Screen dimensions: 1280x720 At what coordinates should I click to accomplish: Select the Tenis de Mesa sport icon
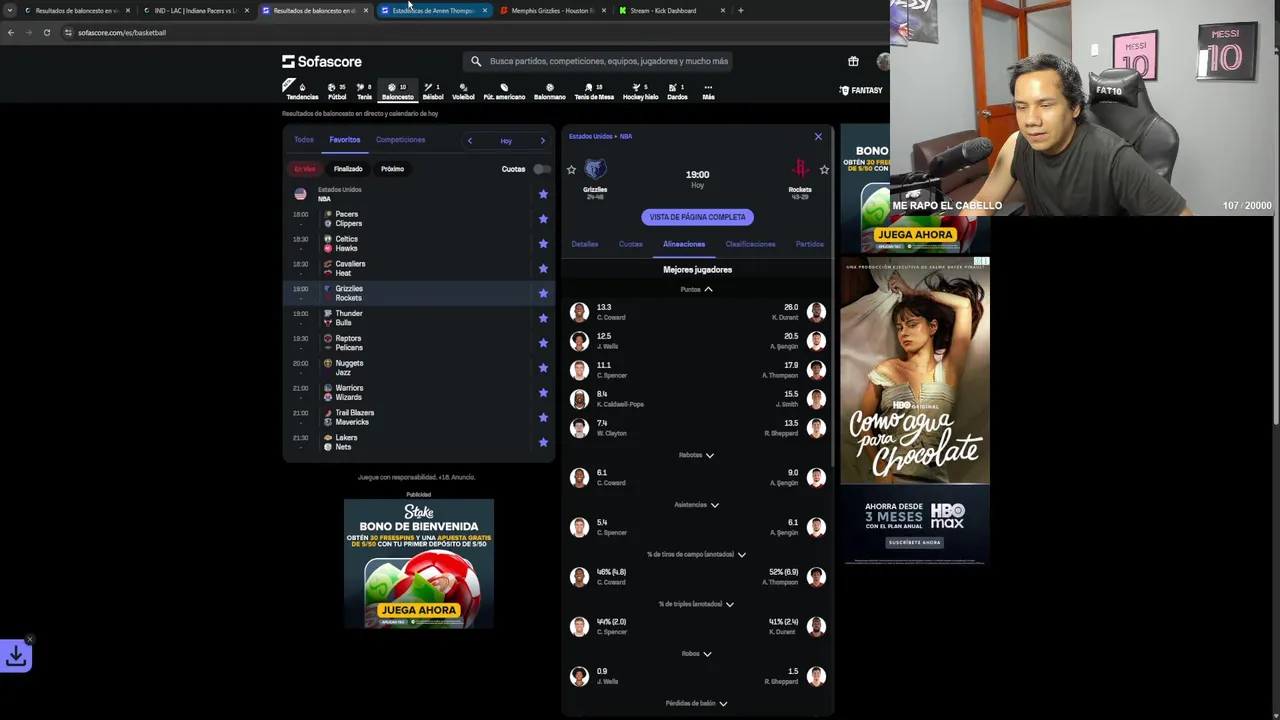coord(593,91)
